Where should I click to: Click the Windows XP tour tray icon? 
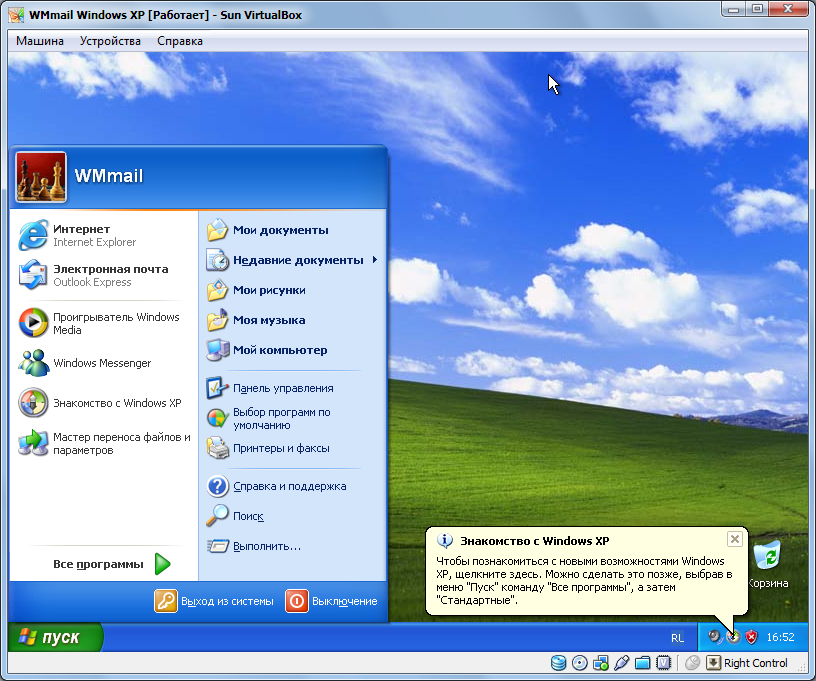[x=733, y=637]
